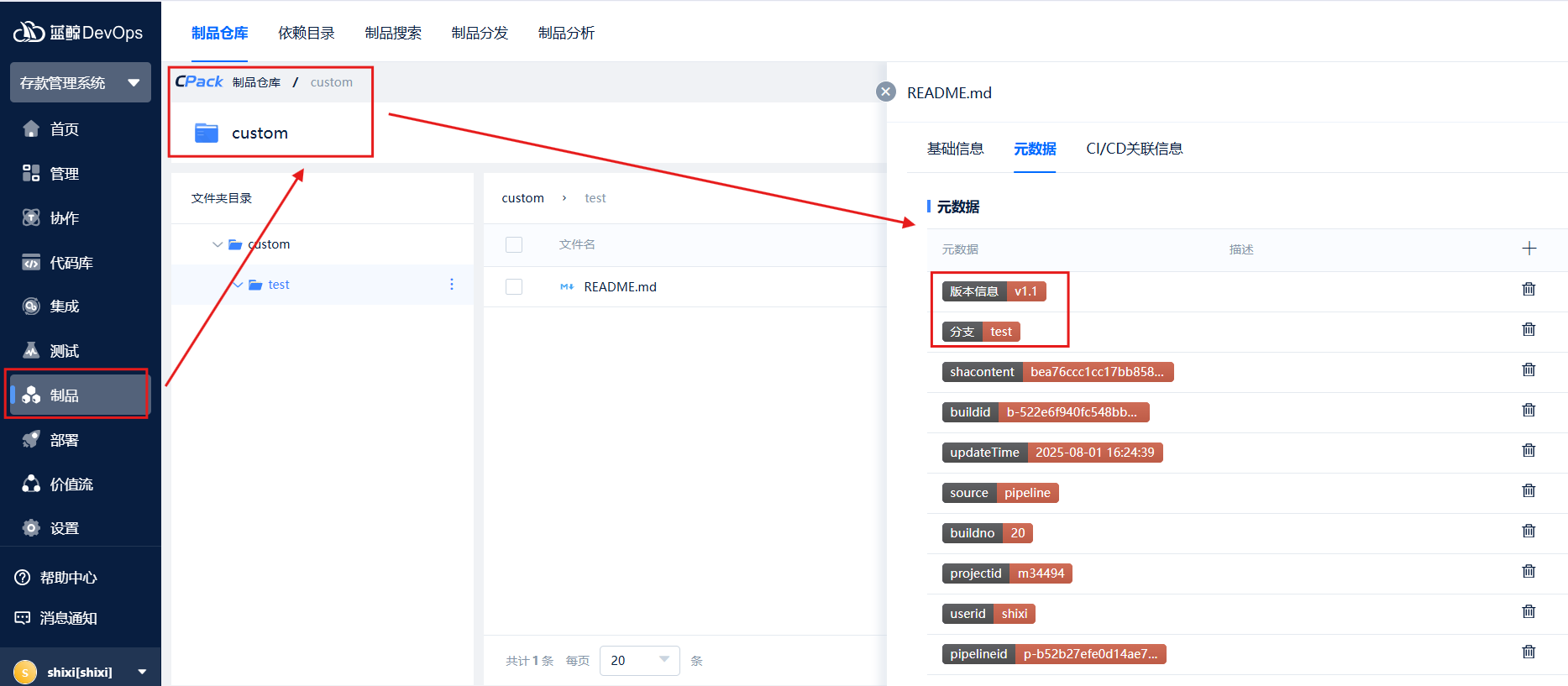Screen dimensions: 1568x686
Task: Open the 基础信息 tab
Action: (x=955, y=149)
